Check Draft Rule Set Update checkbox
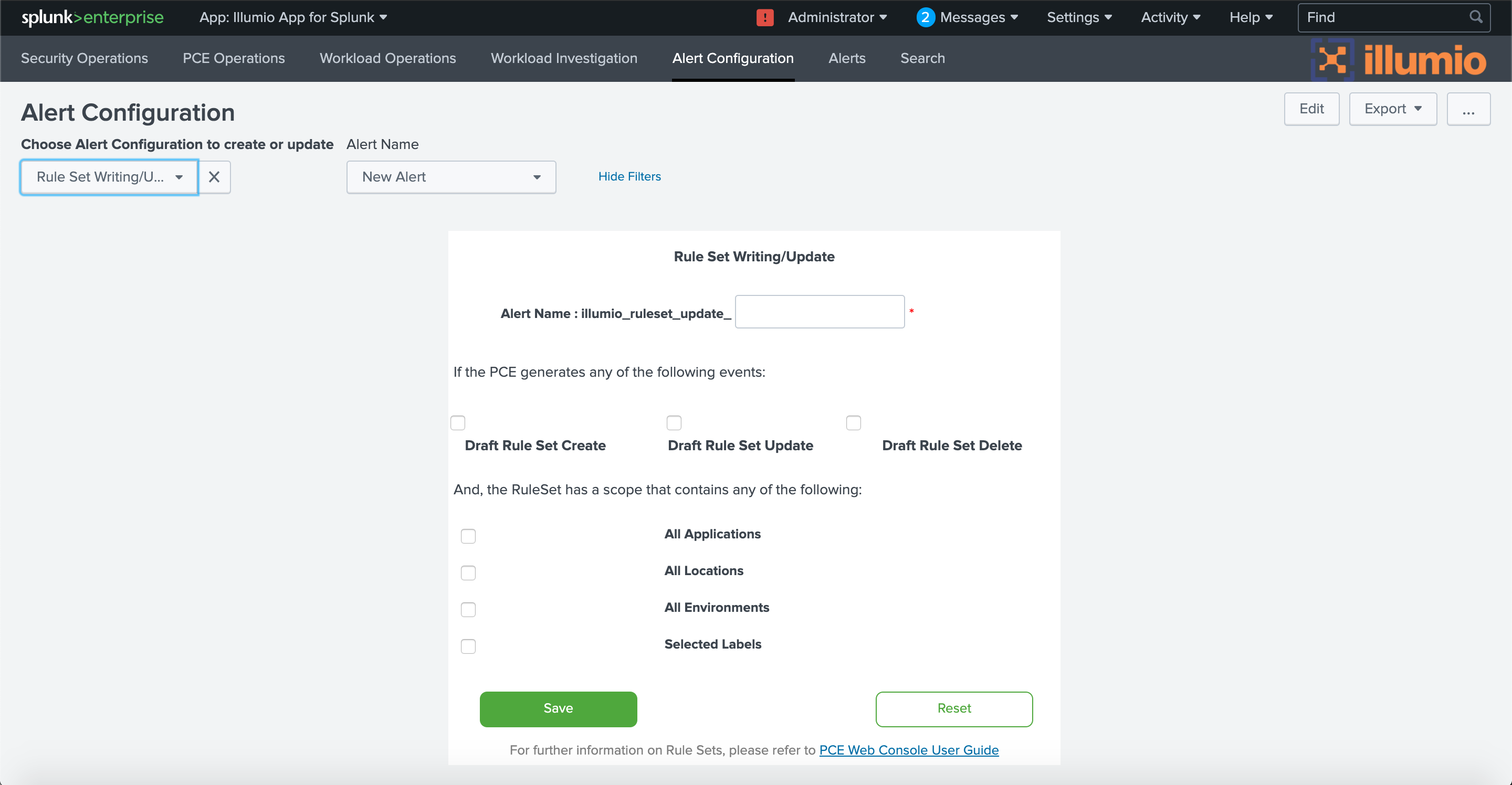Image resolution: width=1512 pixels, height=785 pixels. pos(674,423)
